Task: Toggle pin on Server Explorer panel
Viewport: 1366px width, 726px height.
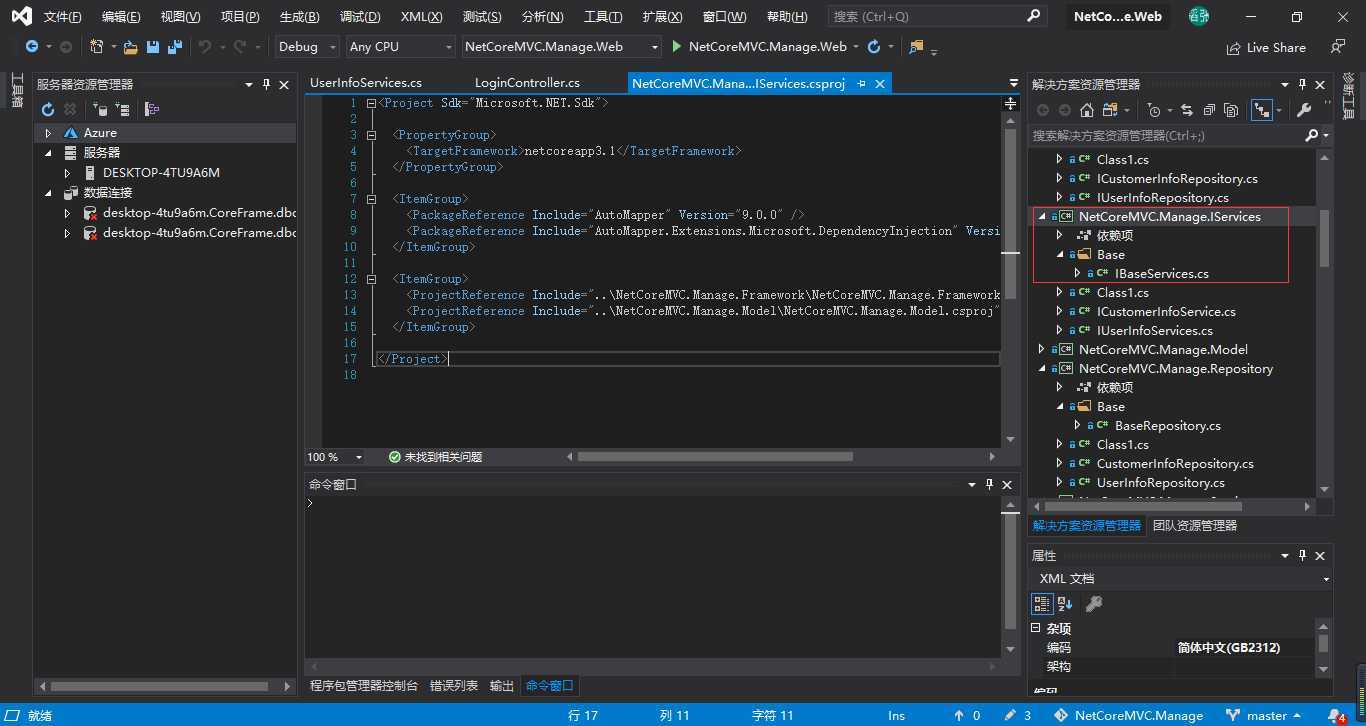Action: point(266,85)
